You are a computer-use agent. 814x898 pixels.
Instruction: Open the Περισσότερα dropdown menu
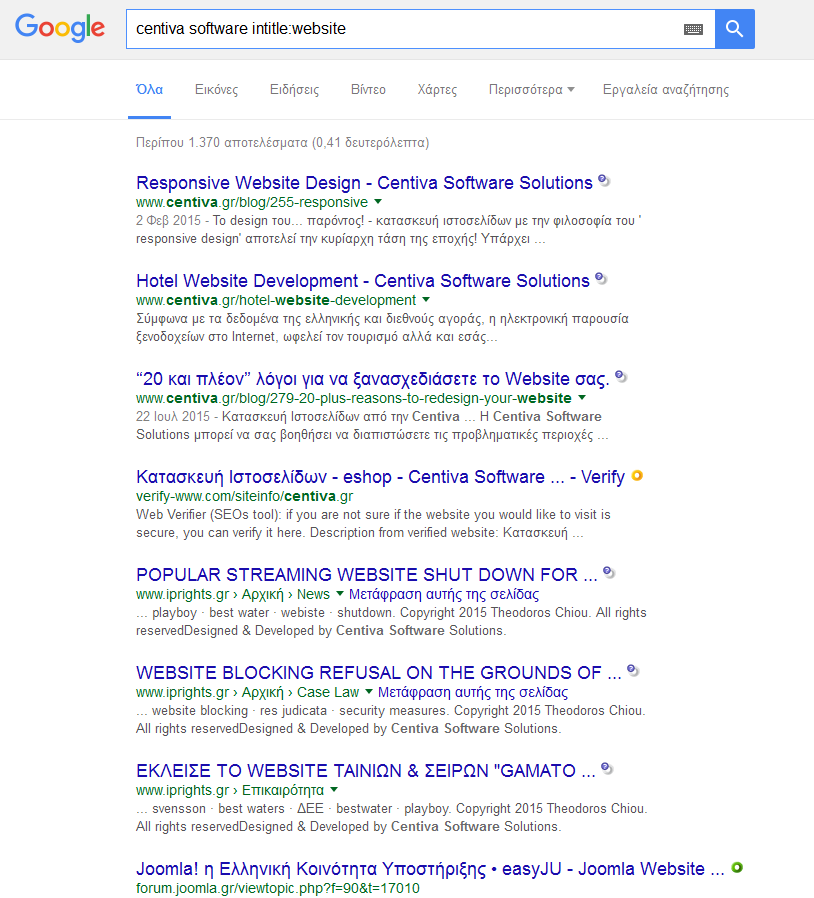531,90
